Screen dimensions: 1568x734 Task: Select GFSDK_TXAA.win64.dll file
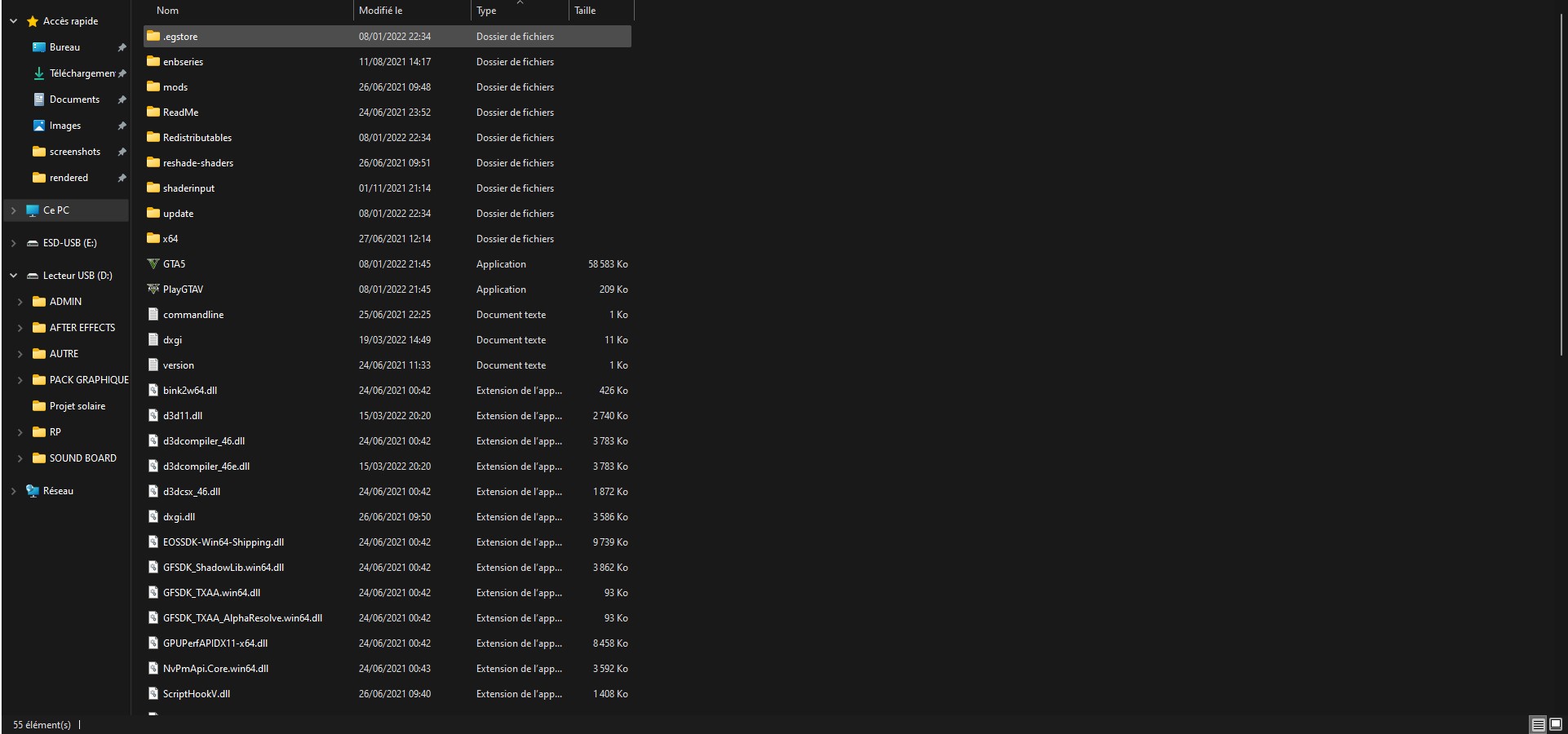pyautogui.click(x=211, y=593)
